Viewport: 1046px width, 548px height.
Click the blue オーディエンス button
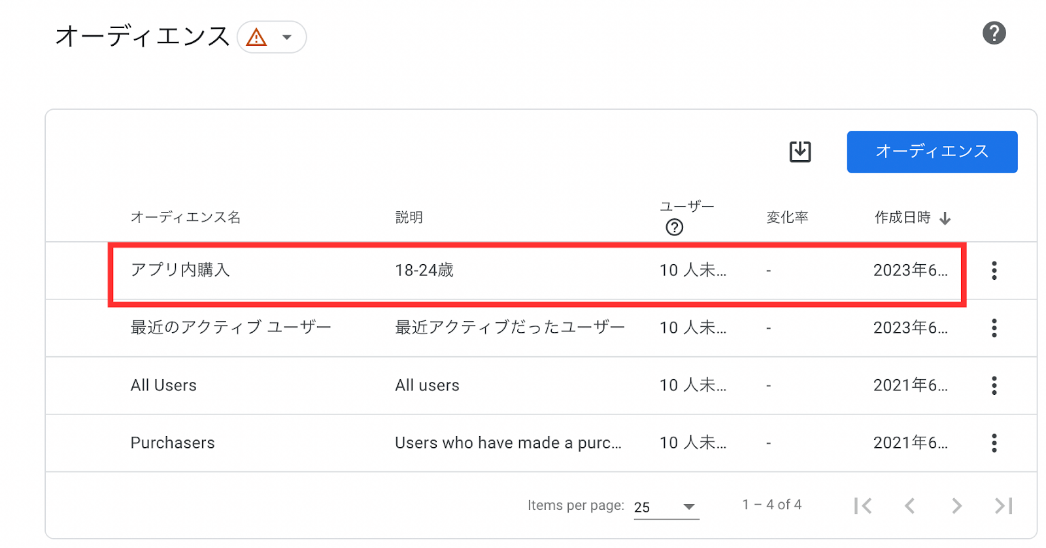932,152
